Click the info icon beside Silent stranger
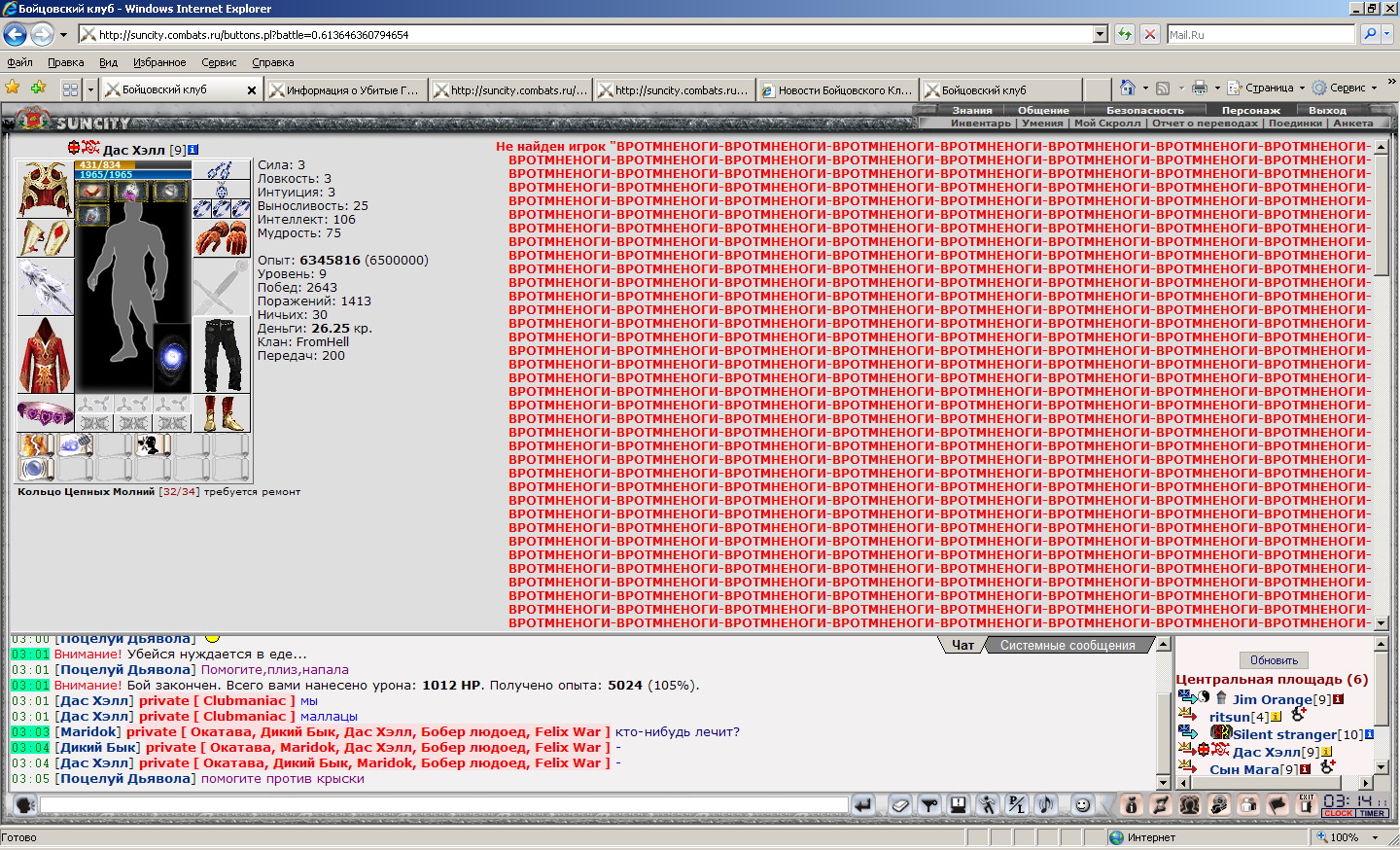The width and height of the screenshot is (1400, 850). (x=1369, y=734)
